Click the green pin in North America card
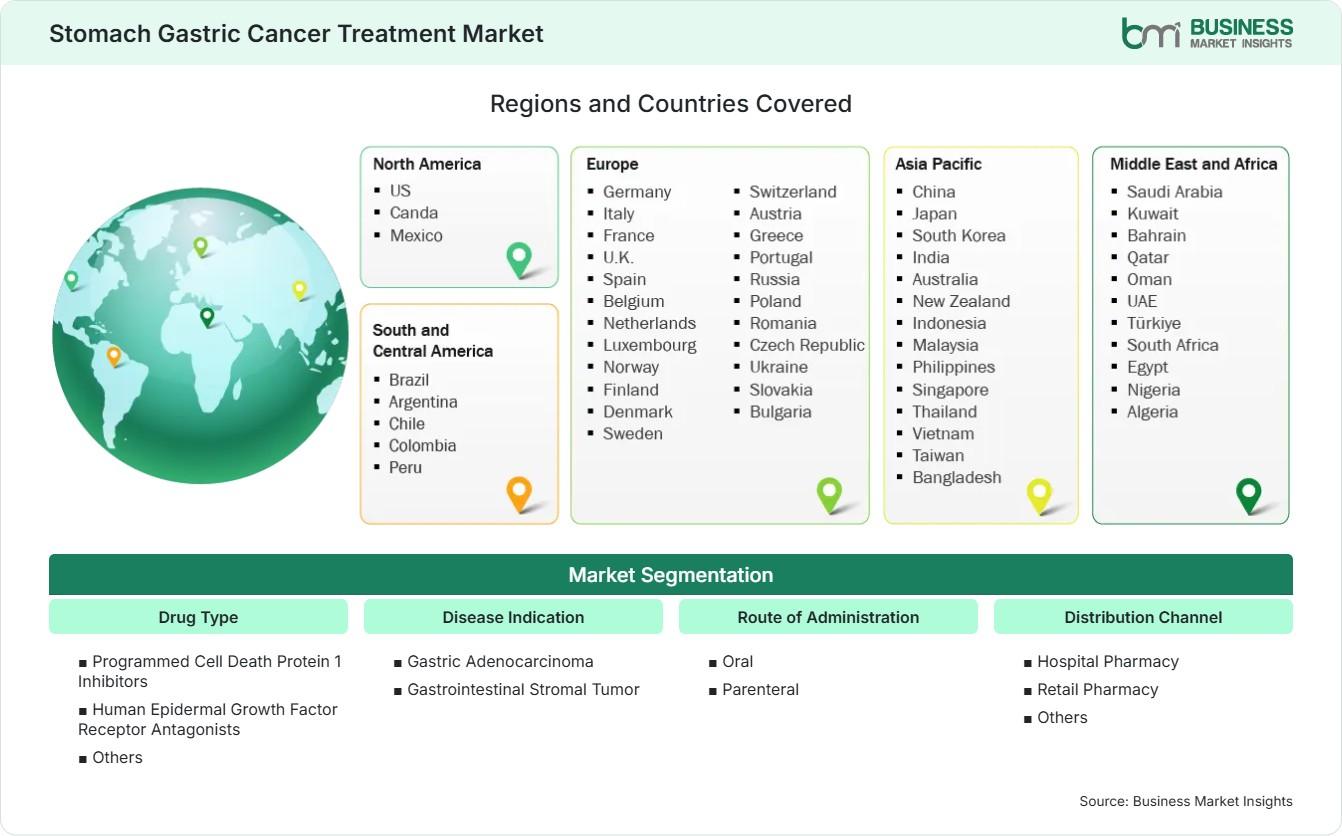The width and height of the screenshot is (1342, 836). (x=519, y=259)
